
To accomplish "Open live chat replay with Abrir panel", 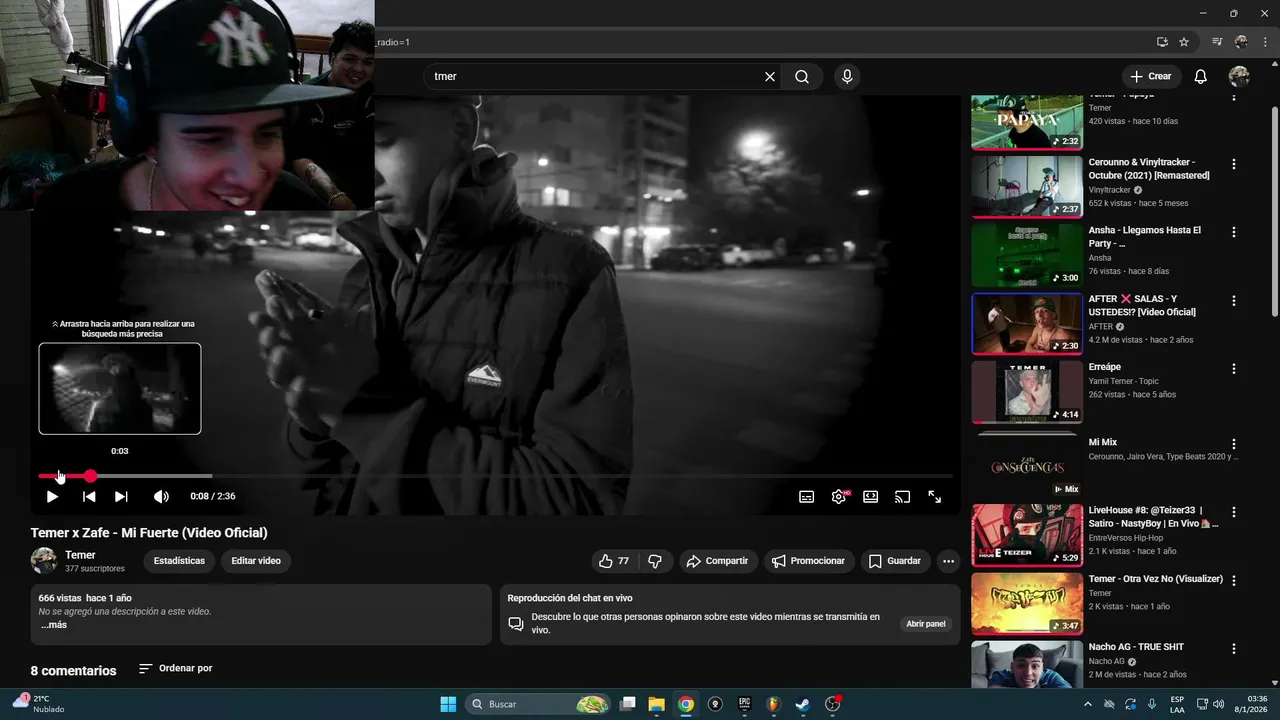I will pos(925,624).
